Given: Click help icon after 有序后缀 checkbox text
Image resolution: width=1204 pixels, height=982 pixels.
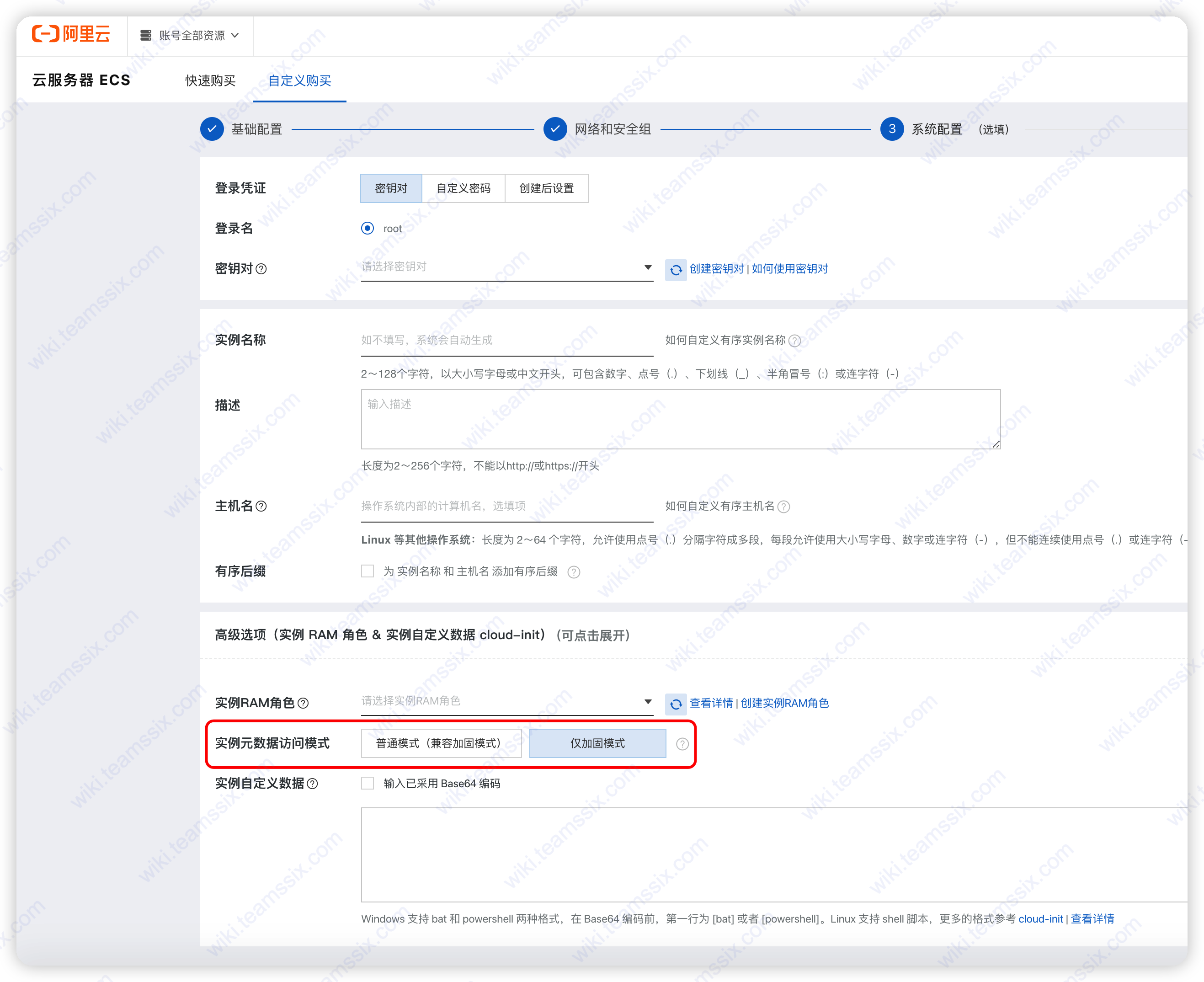Looking at the screenshot, I should [574, 572].
